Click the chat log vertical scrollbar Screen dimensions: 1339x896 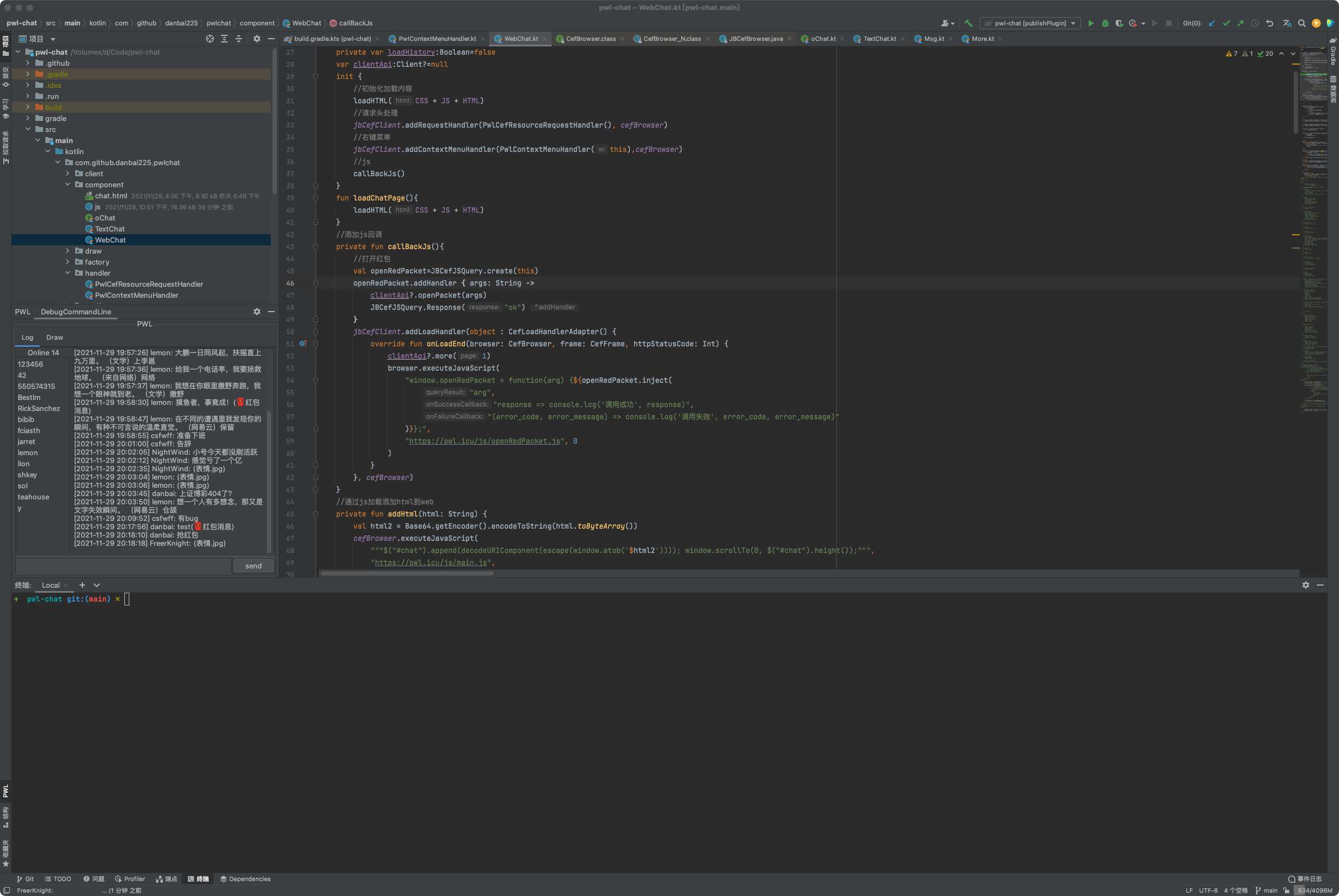pyautogui.click(x=269, y=481)
